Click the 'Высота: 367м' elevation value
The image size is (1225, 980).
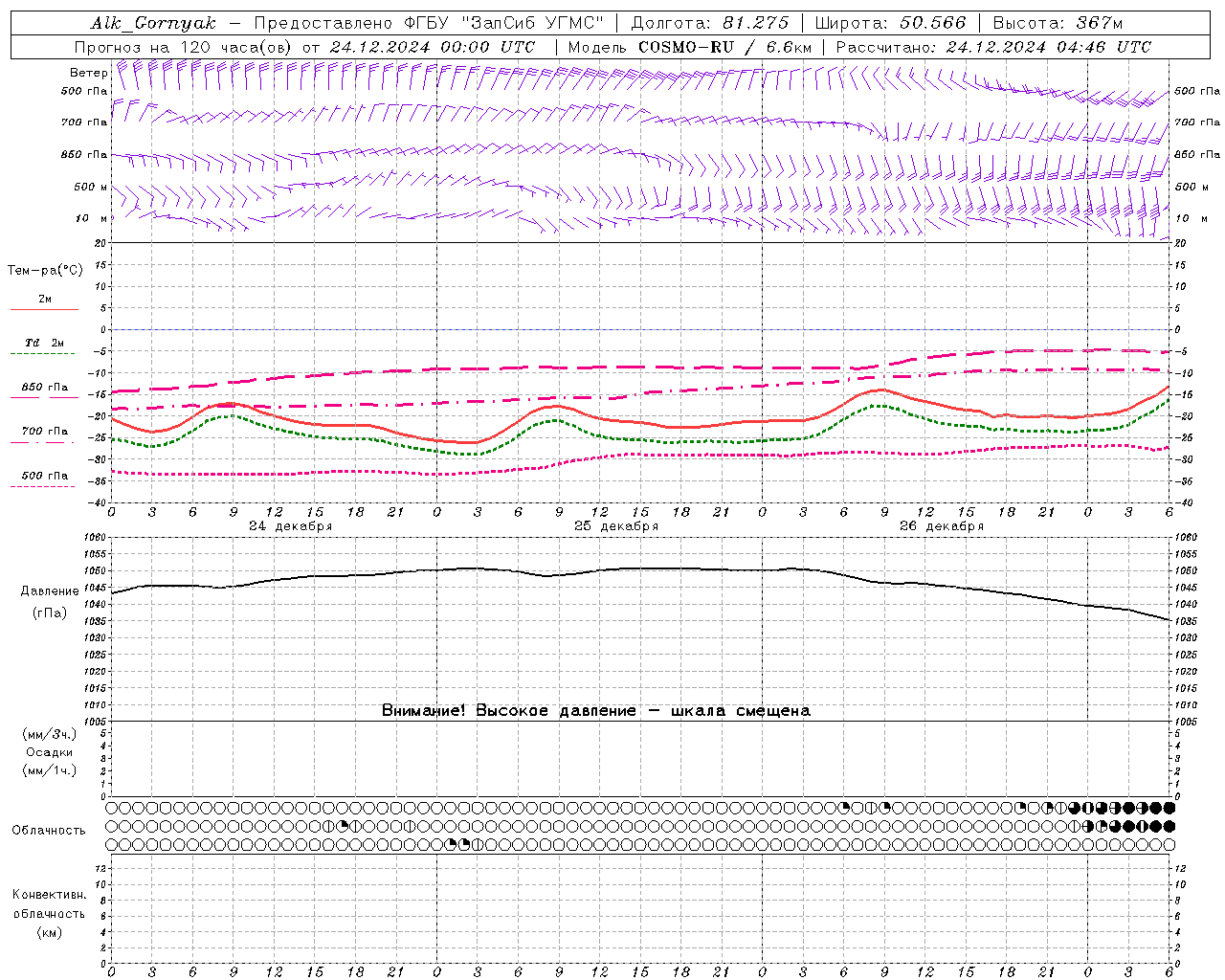point(1058,23)
